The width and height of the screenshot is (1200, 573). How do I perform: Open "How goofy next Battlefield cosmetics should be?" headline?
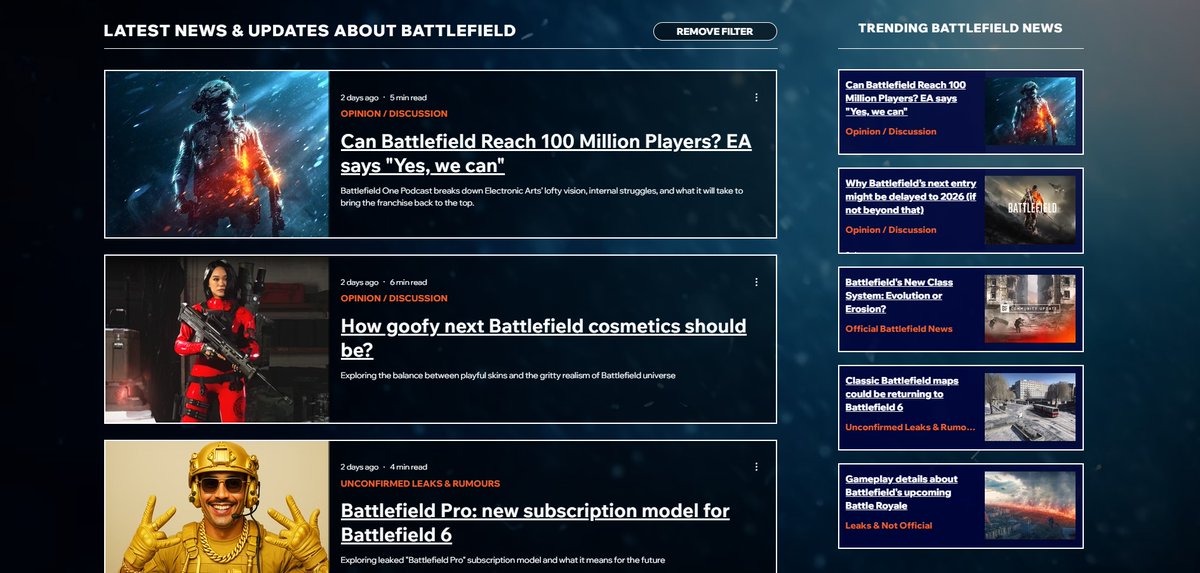pos(543,338)
